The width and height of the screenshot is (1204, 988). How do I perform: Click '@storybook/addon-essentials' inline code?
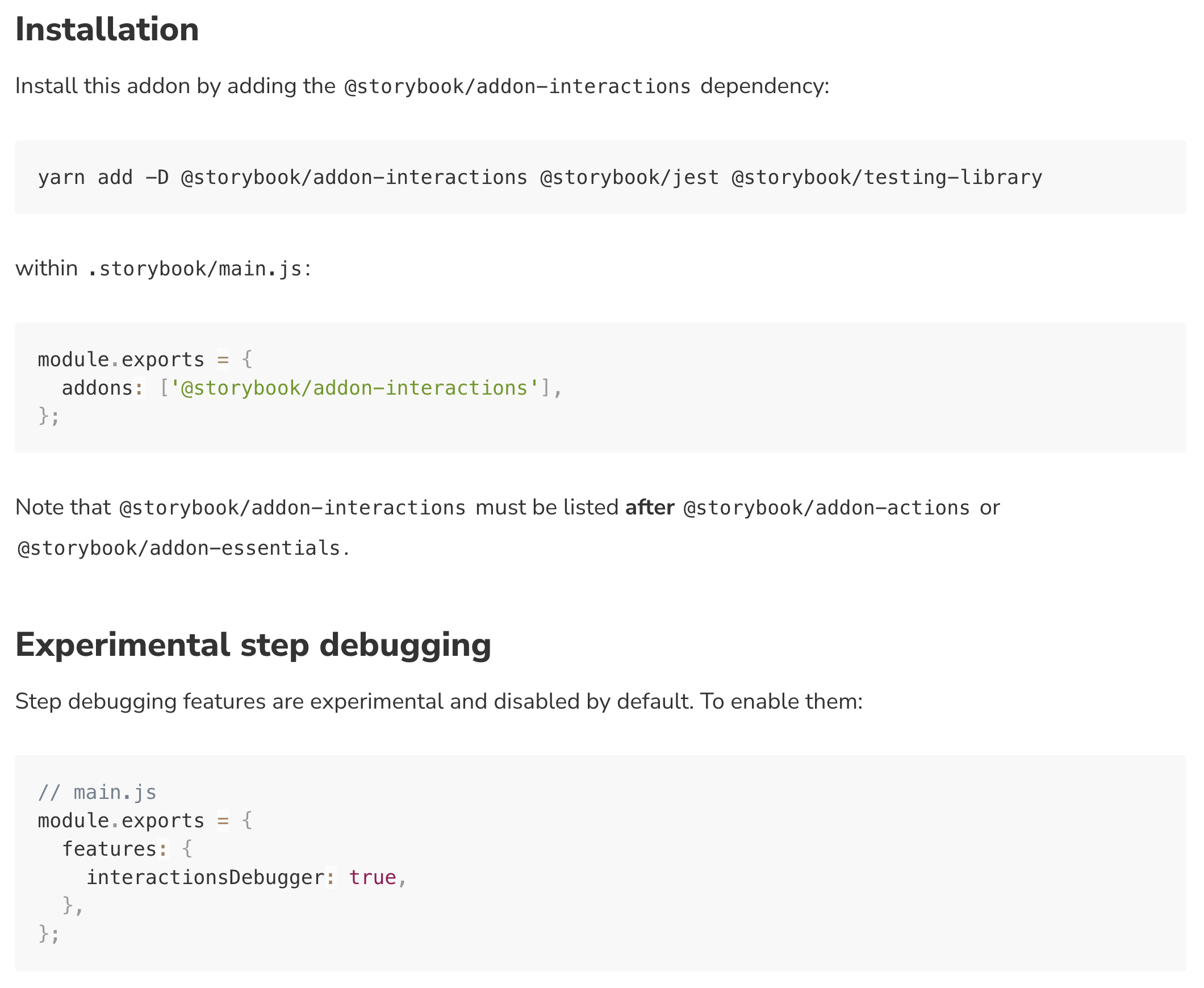[x=179, y=549]
